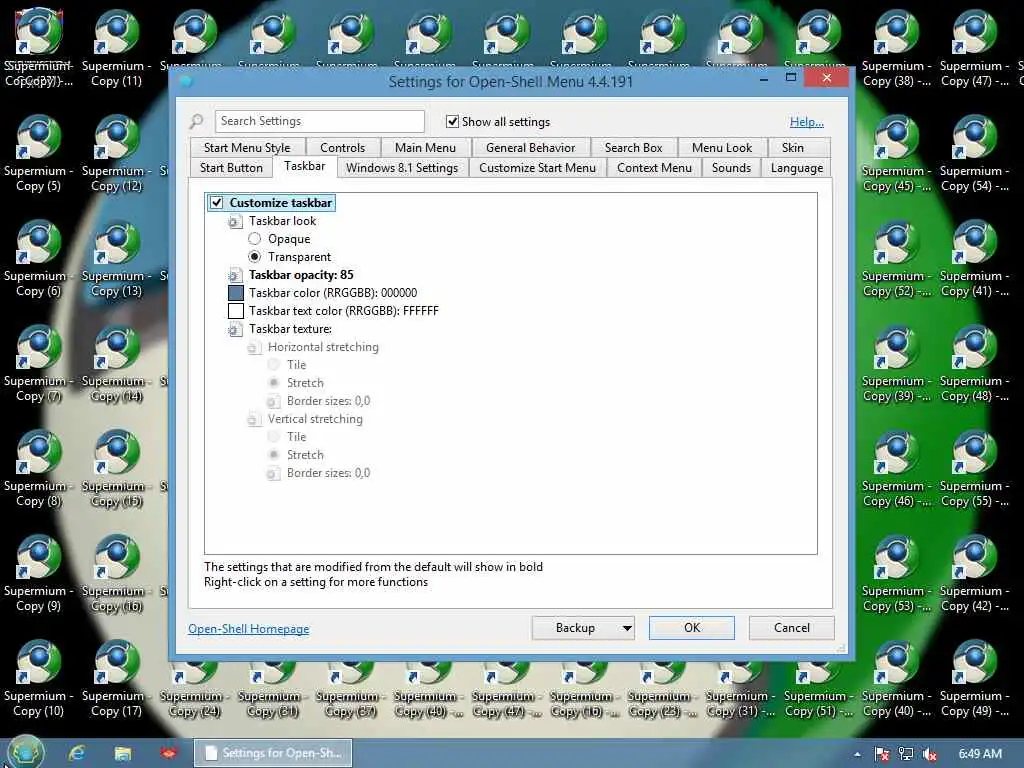The width and height of the screenshot is (1024, 768).
Task: Open the Customize Start Menu tab
Action: click(x=537, y=168)
